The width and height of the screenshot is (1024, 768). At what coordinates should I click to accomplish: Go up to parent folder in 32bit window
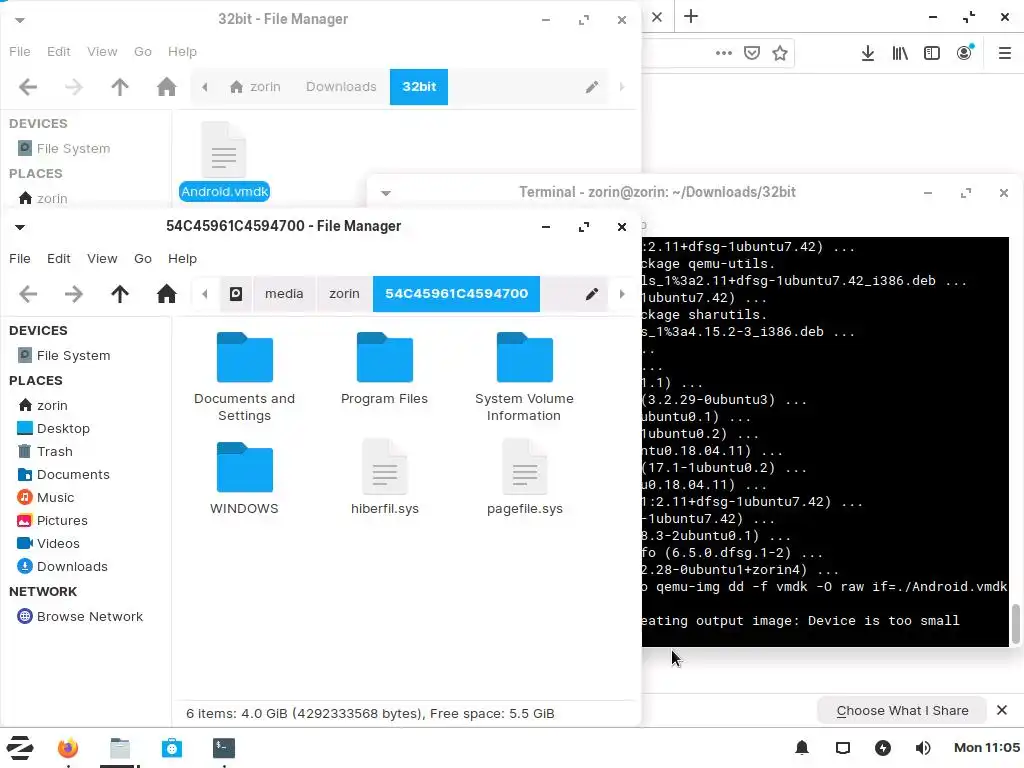120,87
